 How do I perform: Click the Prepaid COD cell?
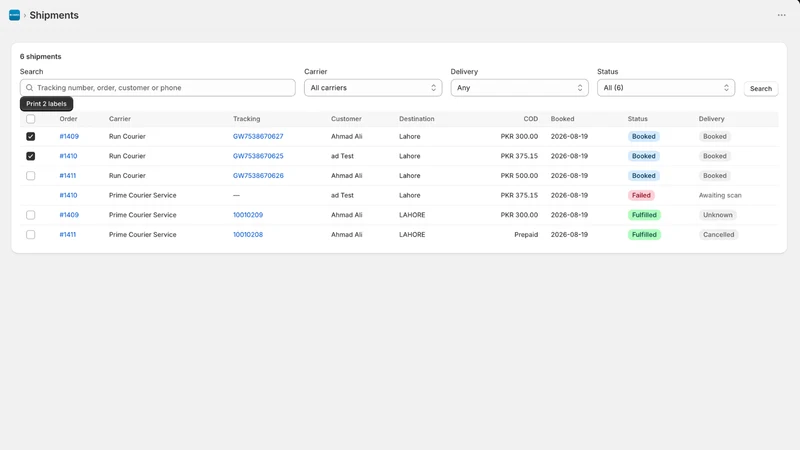(526, 235)
